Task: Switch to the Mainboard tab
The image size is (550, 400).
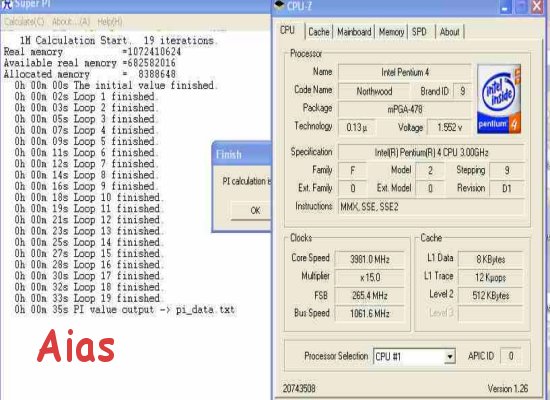Action: pos(354,32)
